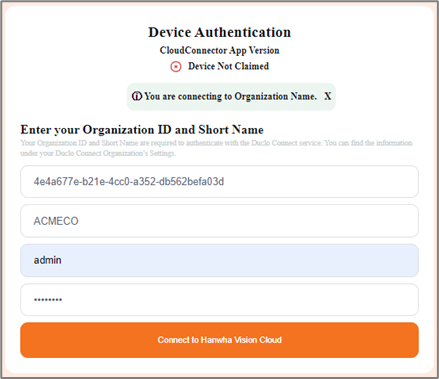Click the Device Authentication heading
Screen dimensions: 439x379
[220, 32]
